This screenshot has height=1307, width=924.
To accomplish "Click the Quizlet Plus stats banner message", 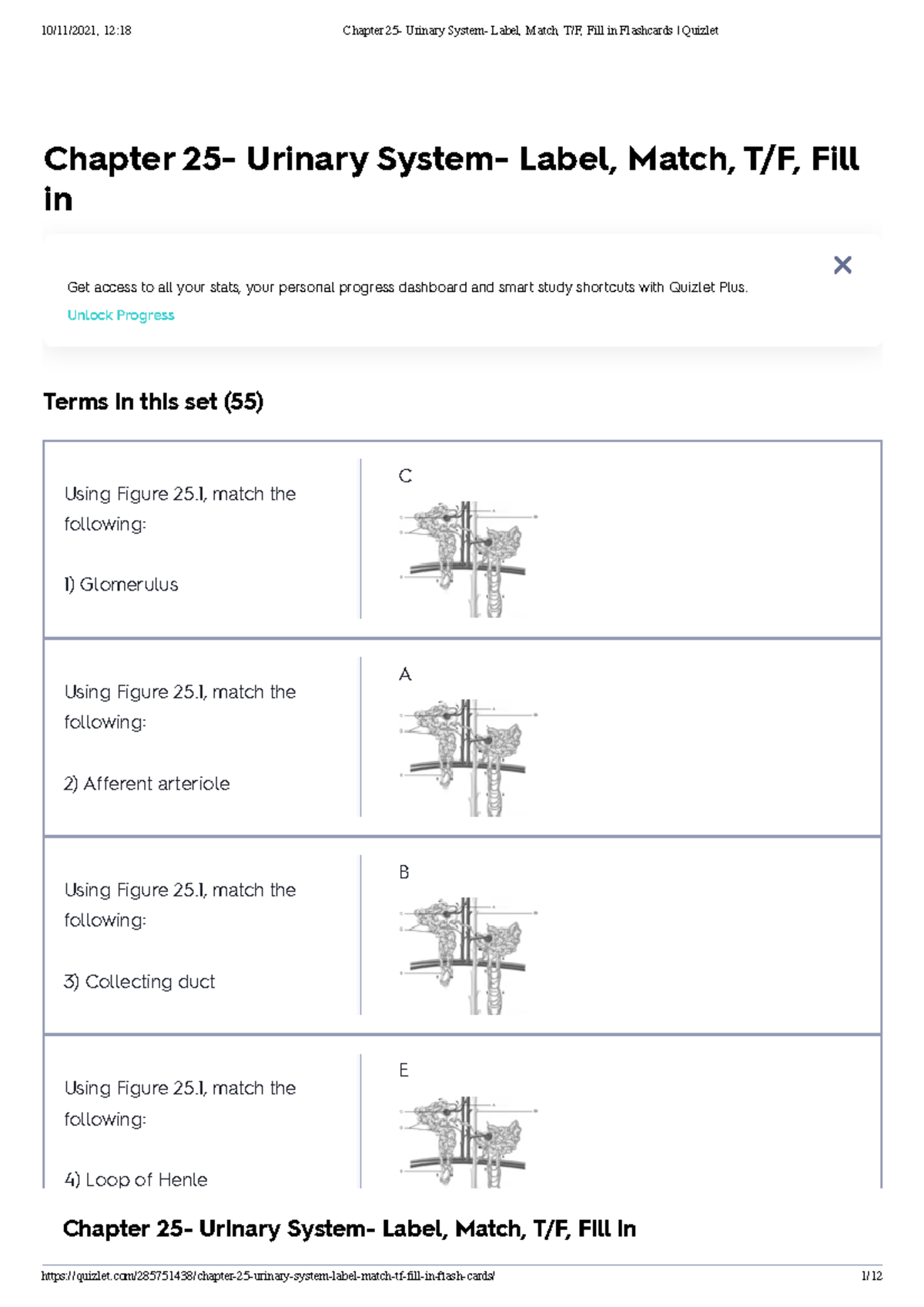I will [407, 287].
